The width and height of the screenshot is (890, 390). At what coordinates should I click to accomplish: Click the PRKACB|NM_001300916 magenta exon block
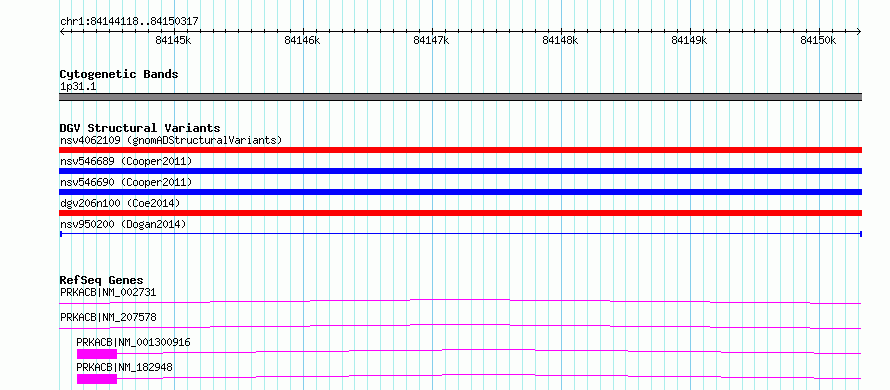coord(97,354)
